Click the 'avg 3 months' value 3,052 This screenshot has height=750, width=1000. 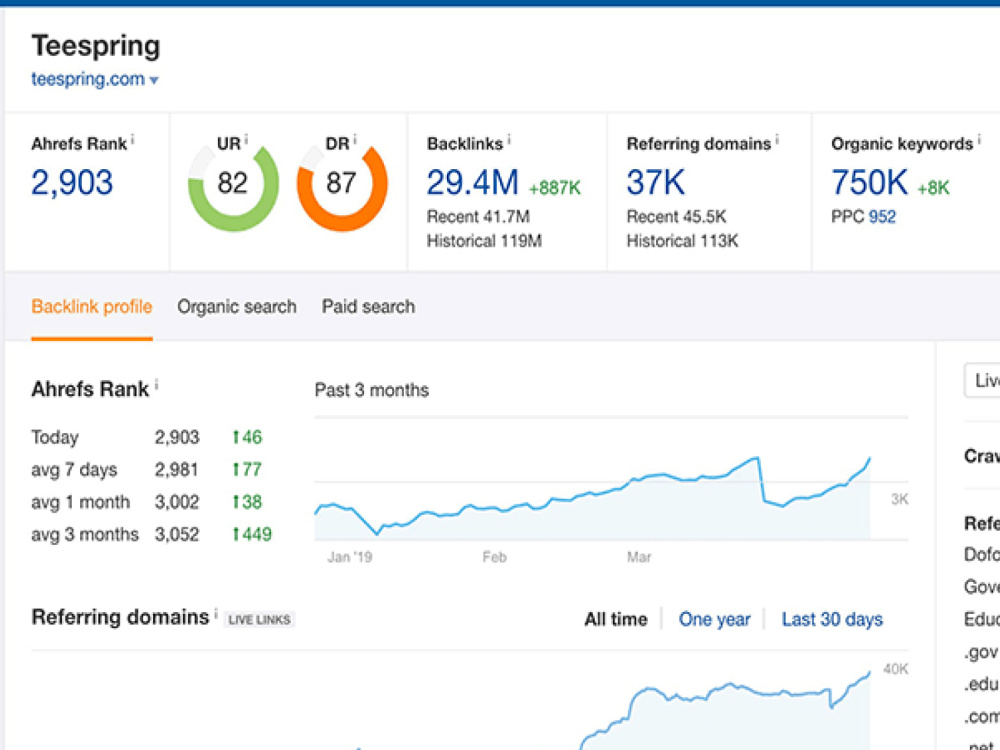[x=177, y=534]
